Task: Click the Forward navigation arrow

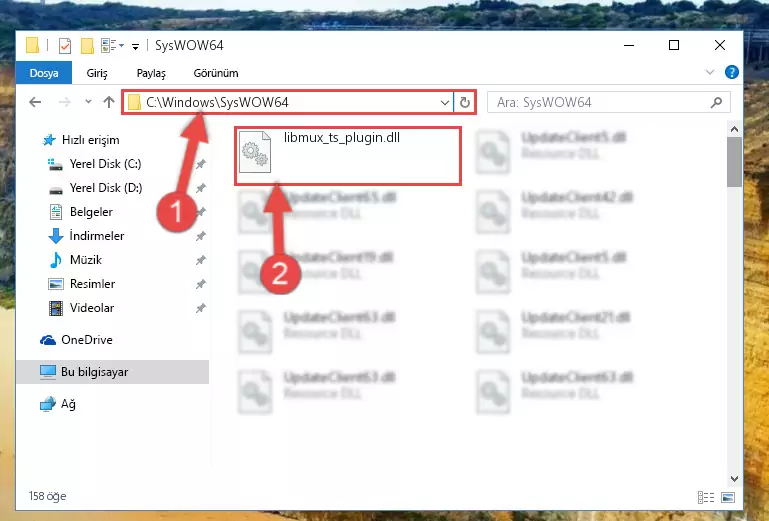Action: [64, 102]
